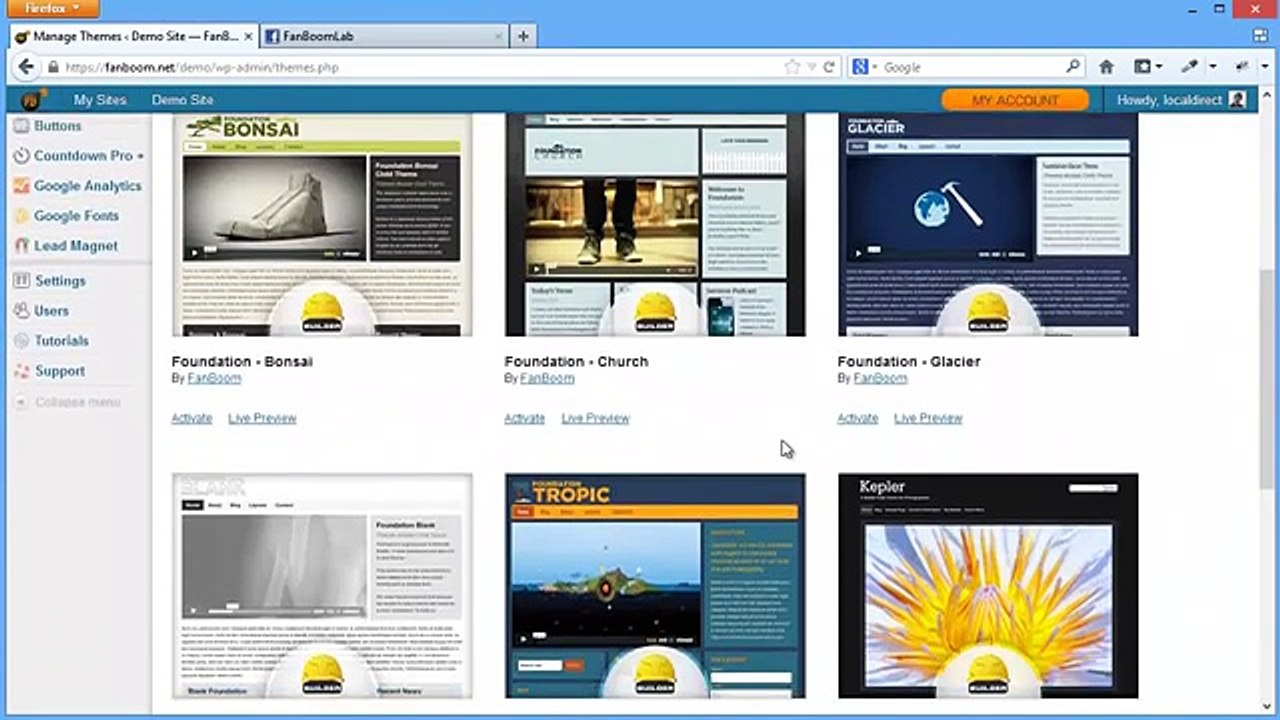The image size is (1280, 720).
Task: Click the Lead Magnet magnet icon
Action: tap(21, 246)
